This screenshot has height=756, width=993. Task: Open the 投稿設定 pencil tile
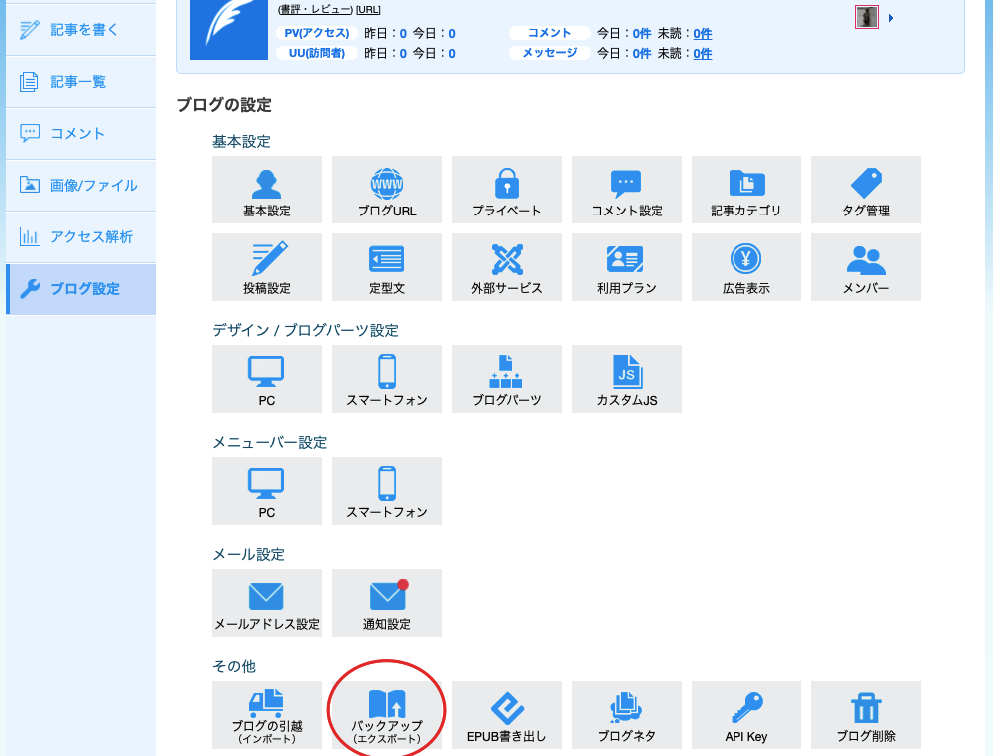pos(267,267)
